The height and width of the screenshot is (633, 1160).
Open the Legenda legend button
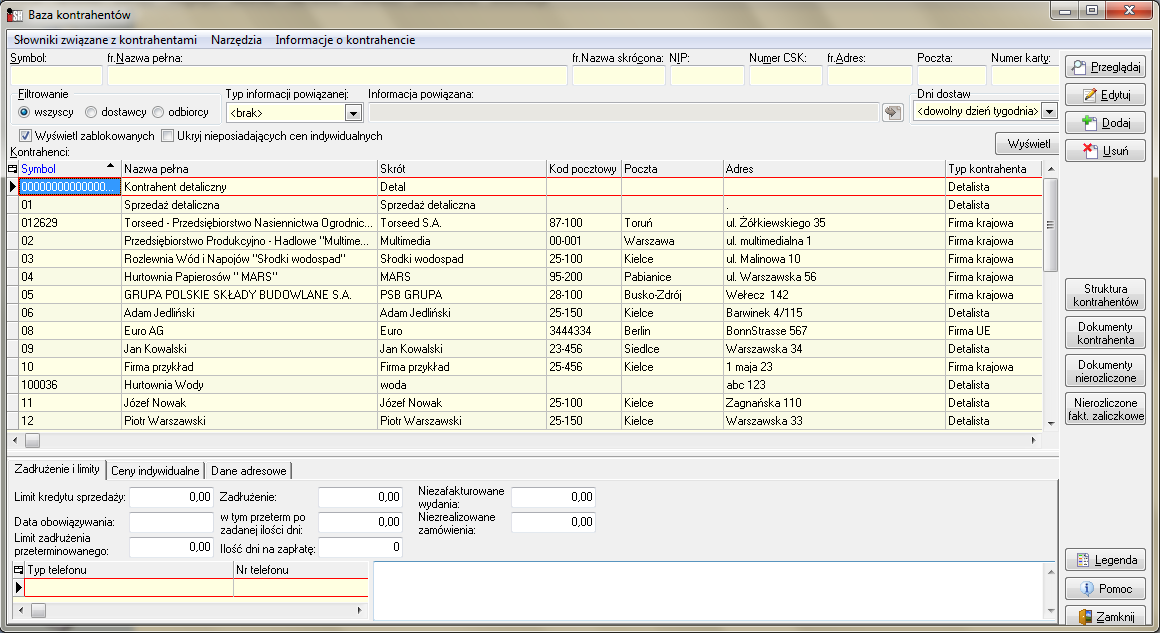(x=1105, y=560)
